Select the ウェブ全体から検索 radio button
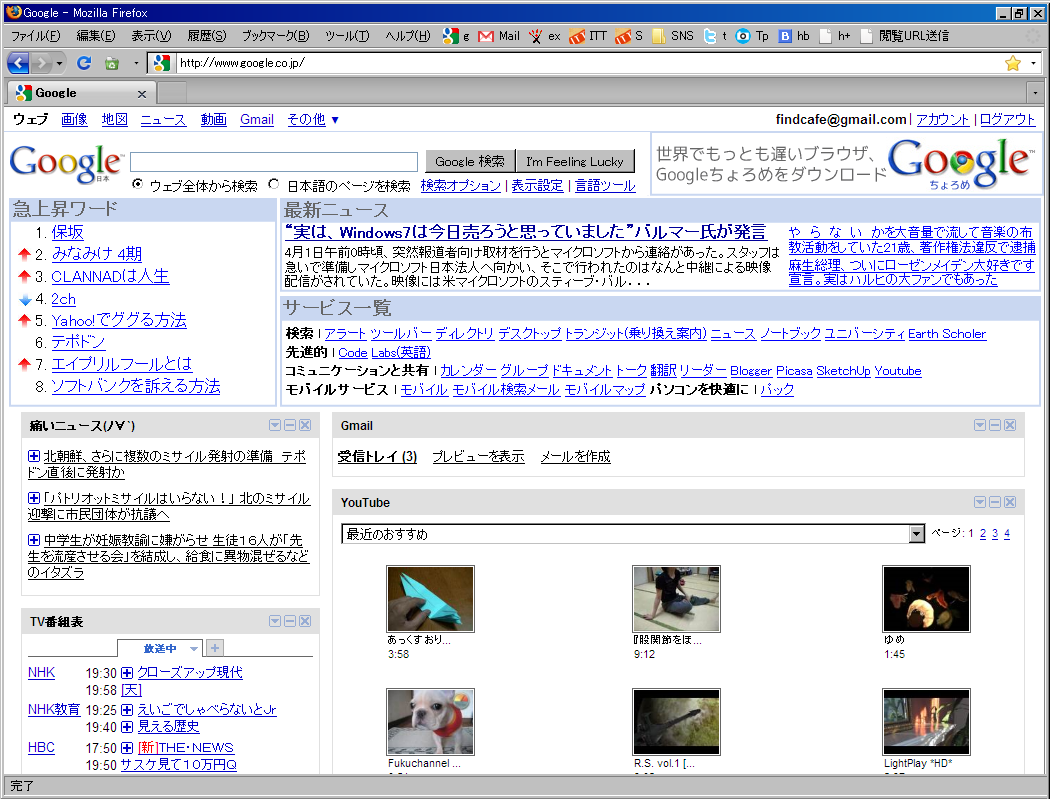This screenshot has height=799, width=1050. point(138,184)
